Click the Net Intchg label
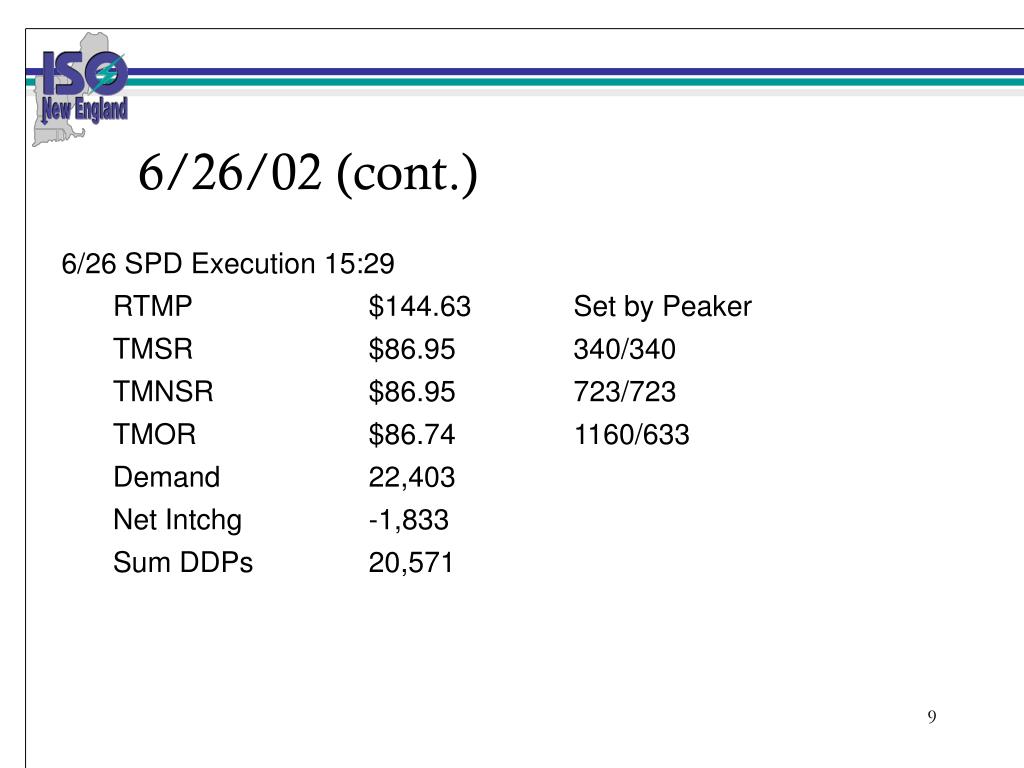The image size is (1024, 768). click(x=178, y=520)
